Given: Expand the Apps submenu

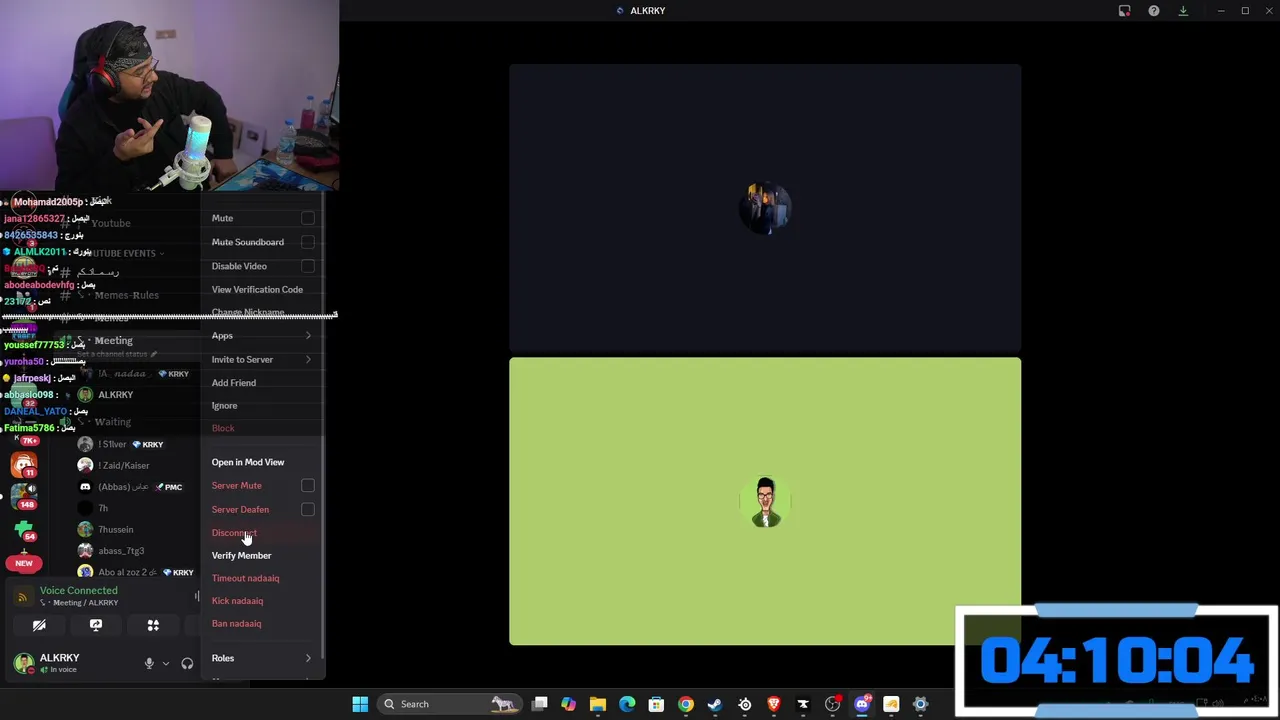Looking at the screenshot, I should click(x=262, y=336).
